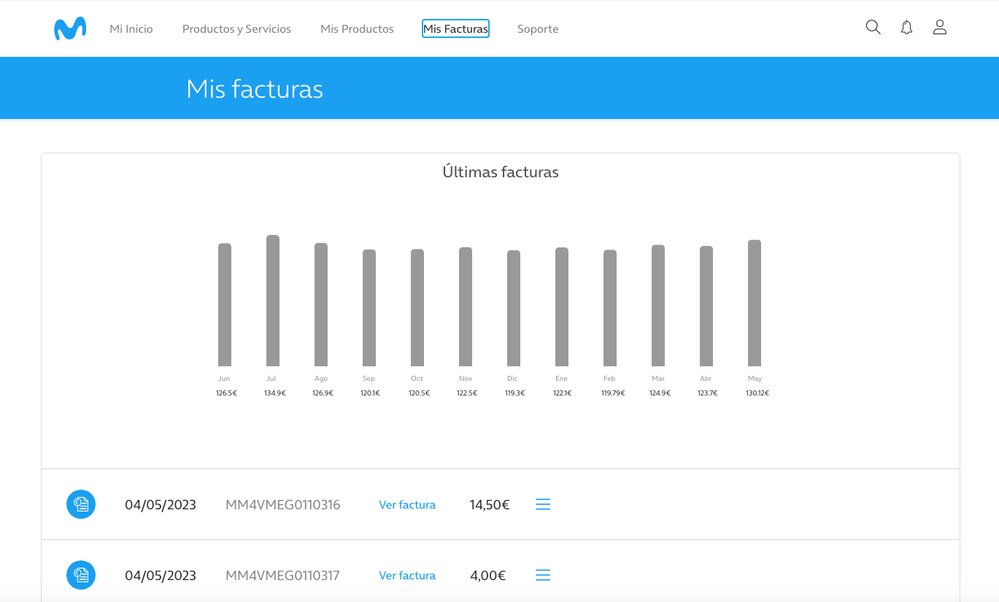Open the Soporte section

click(538, 29)
